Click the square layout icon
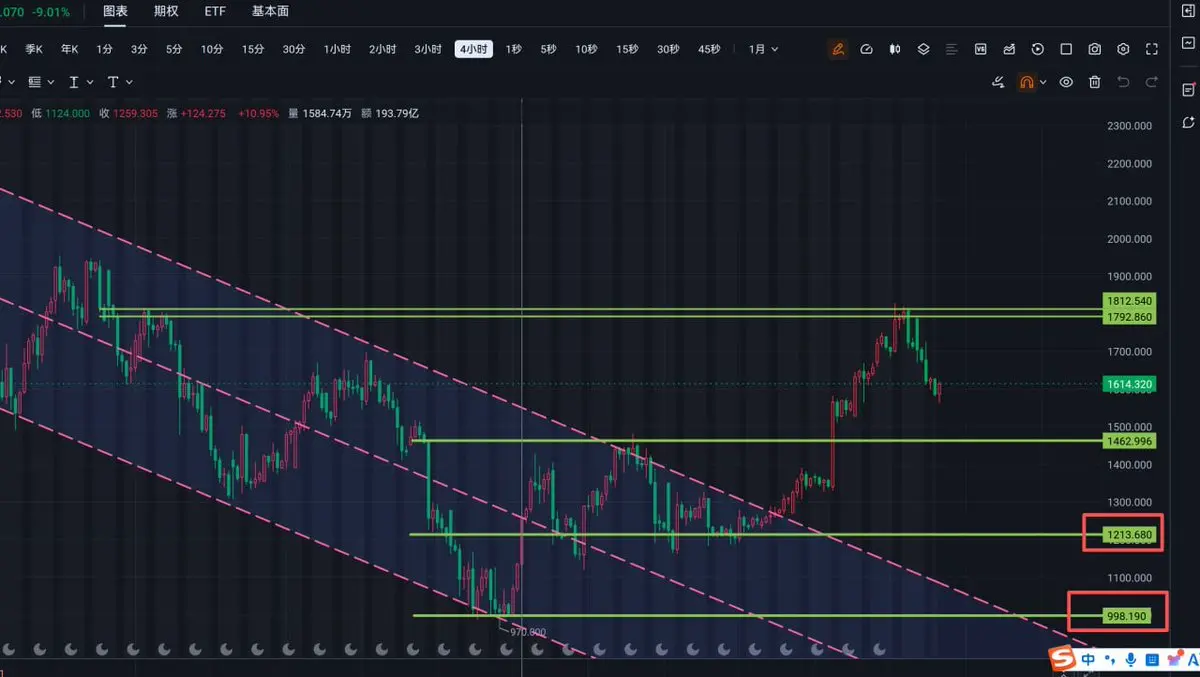Image resolution: width=1200 pixels, height=677 pixels. [1066, 49]
